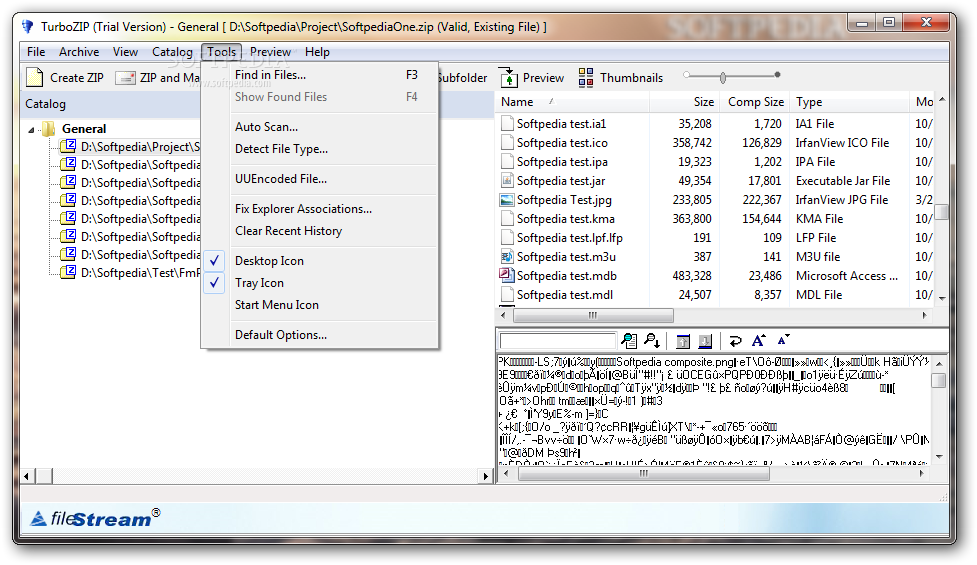Click the ZIP and Mail toolbar icon

tap(125, 78)
